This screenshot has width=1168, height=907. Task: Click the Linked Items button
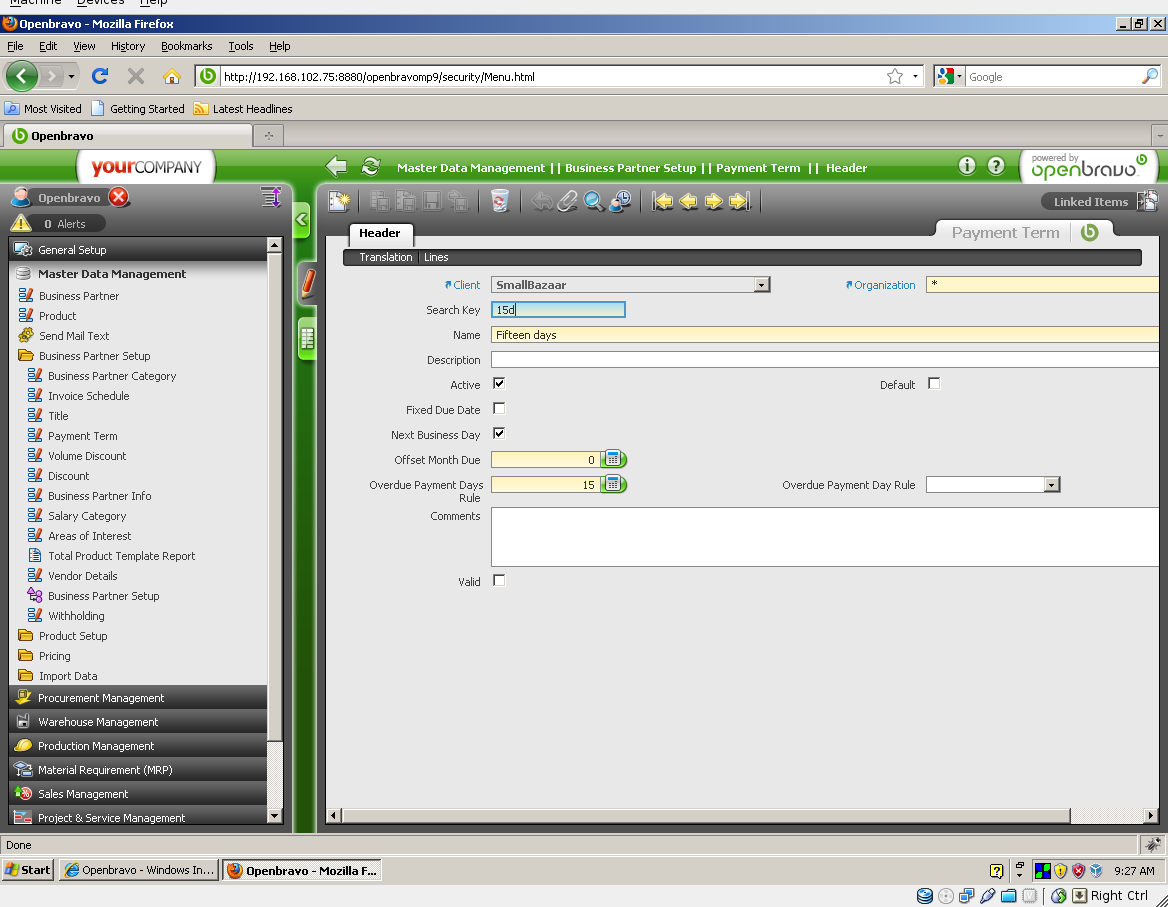pyautogui.click(x=1090, y=202)
